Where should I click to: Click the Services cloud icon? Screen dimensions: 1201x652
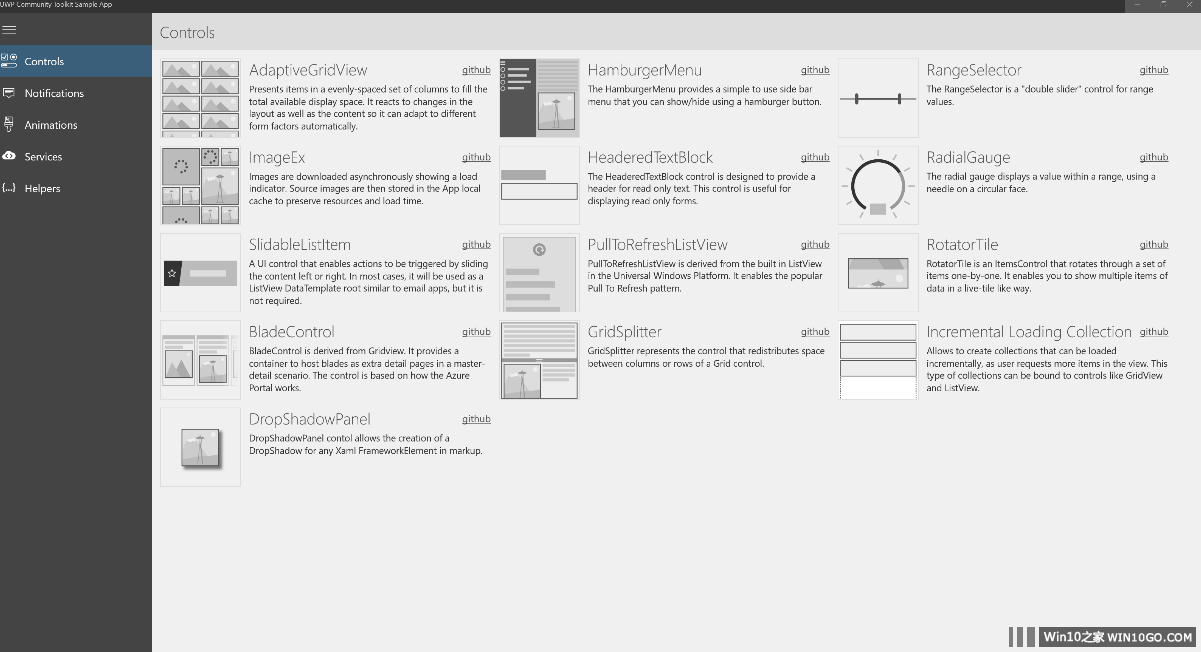coord(9,156)
